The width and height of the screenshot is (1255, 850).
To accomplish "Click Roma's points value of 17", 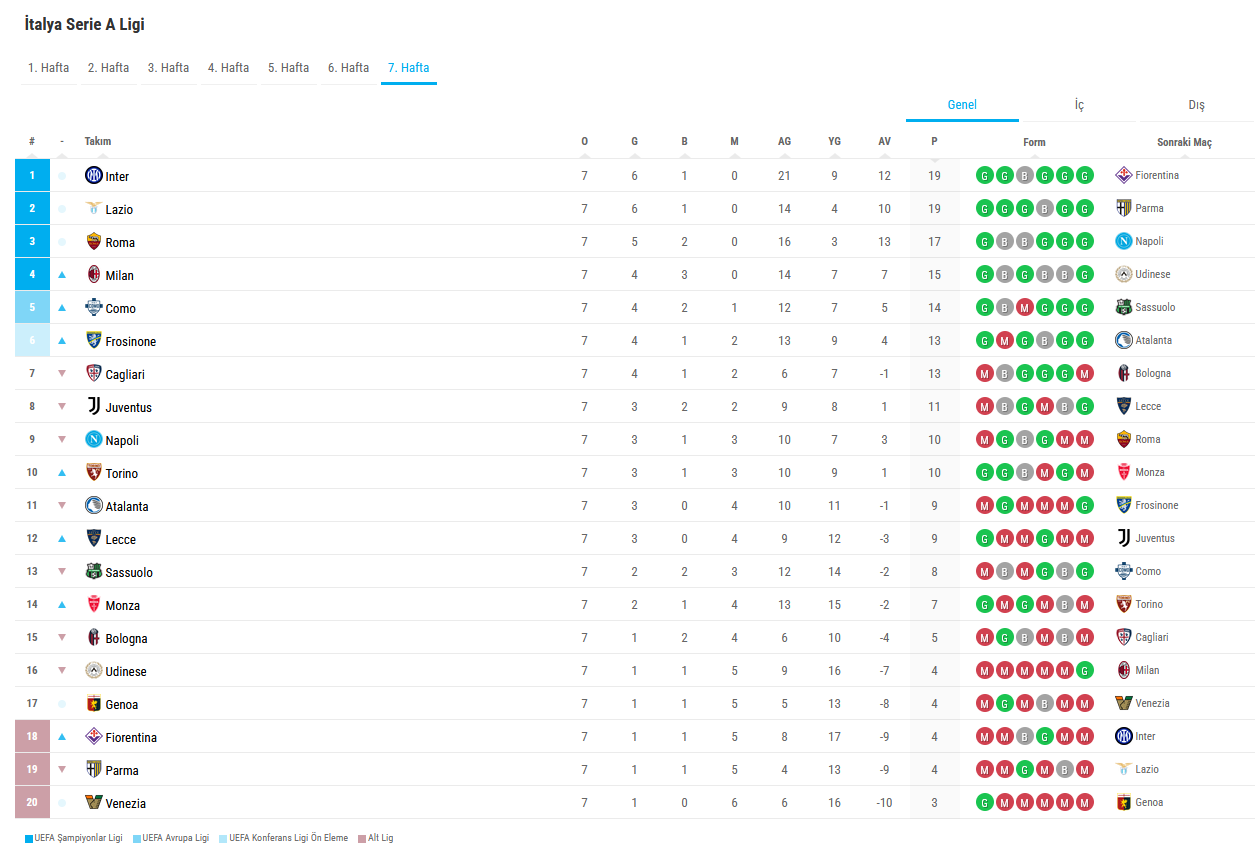I will 934,242.
